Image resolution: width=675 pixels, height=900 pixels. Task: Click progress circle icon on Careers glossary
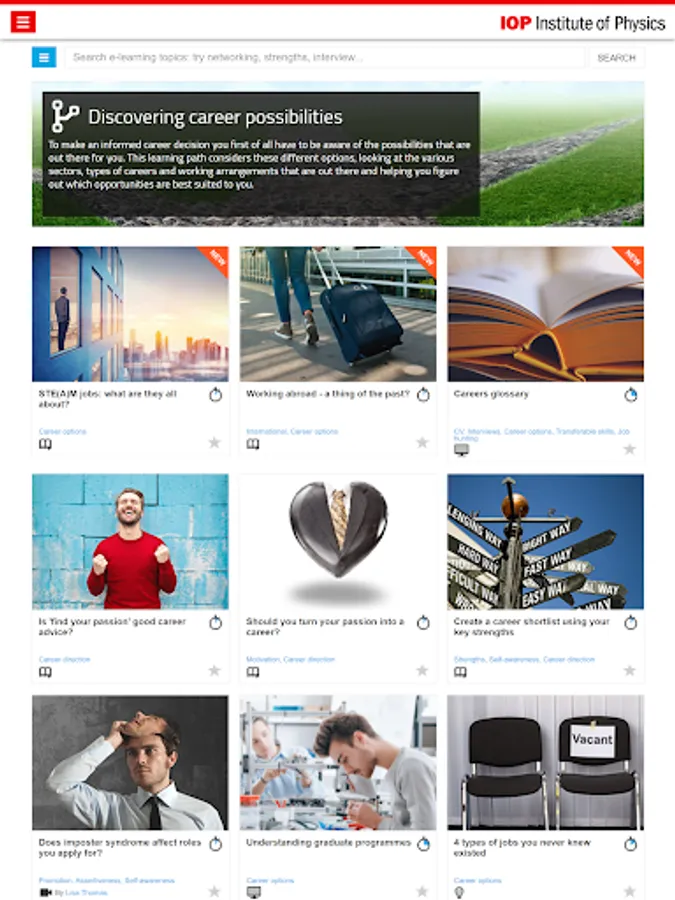[630, 394]
